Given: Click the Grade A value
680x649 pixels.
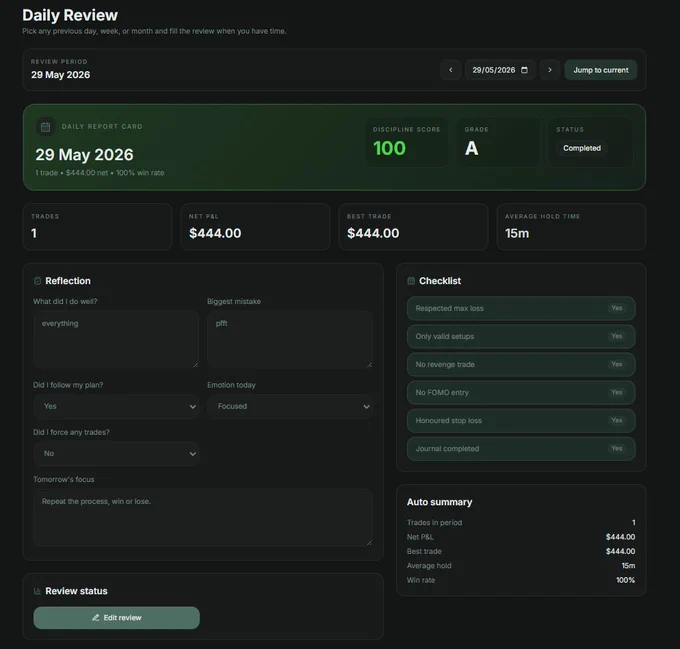Looking at the screenshot, I should tap(471, 148).
